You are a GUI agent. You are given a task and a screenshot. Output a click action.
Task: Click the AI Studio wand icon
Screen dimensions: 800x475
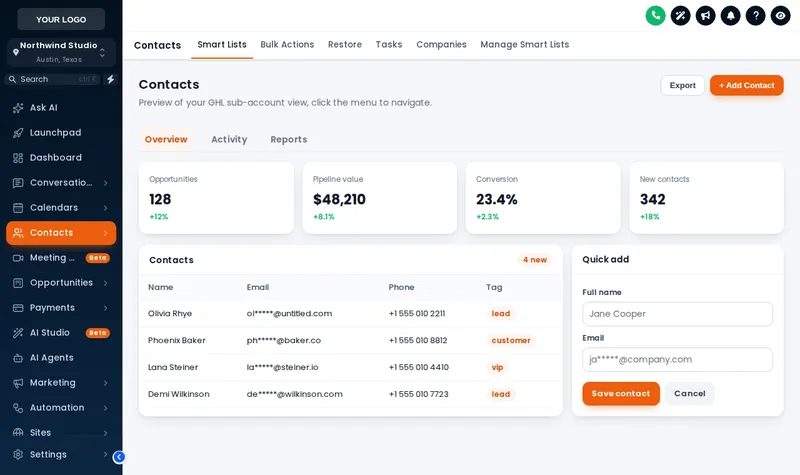click(x=18, y=333)
